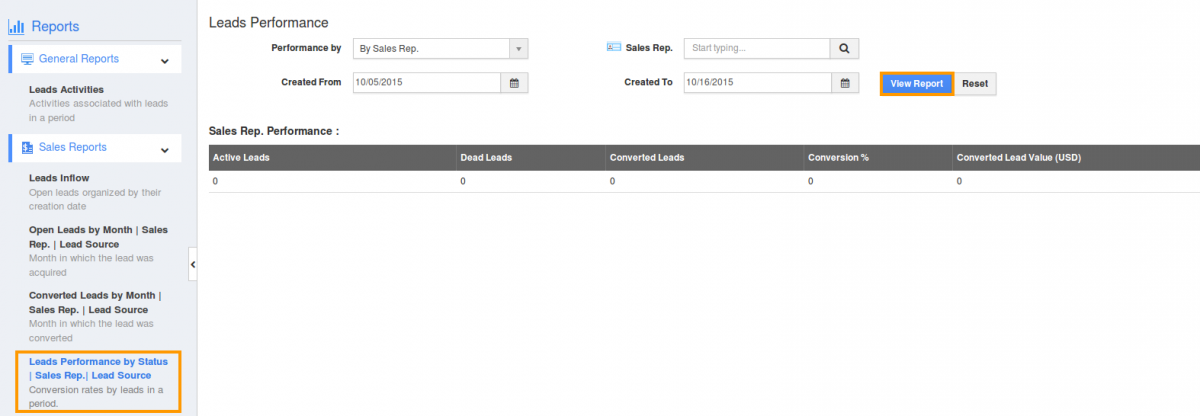This screenshot has height=416, width=1200.
Task: Collapse the Sales Reports section chevron
Action: tap(165, 149)
